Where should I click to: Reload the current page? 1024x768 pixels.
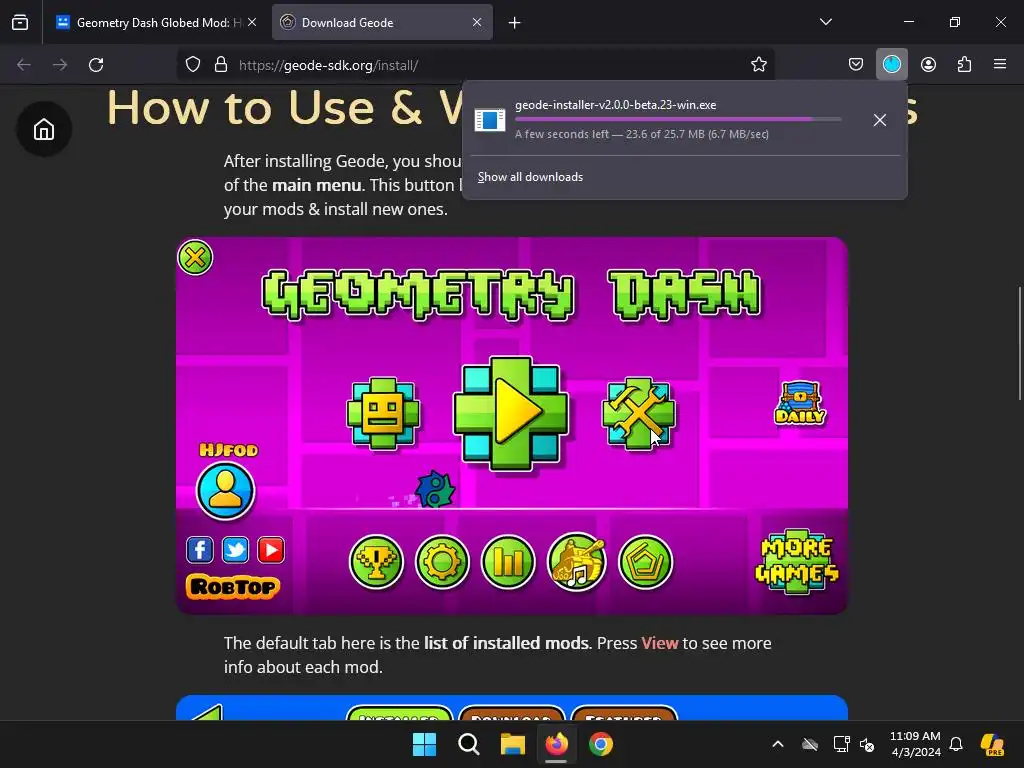coord(96,65)
